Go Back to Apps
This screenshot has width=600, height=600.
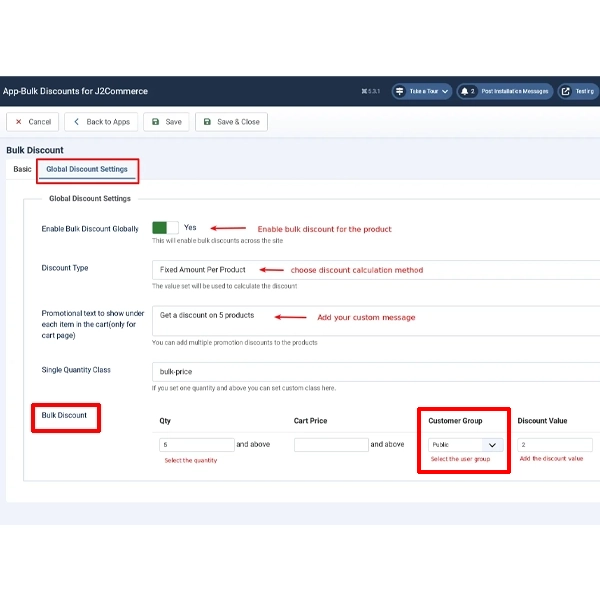click(101, 122)
